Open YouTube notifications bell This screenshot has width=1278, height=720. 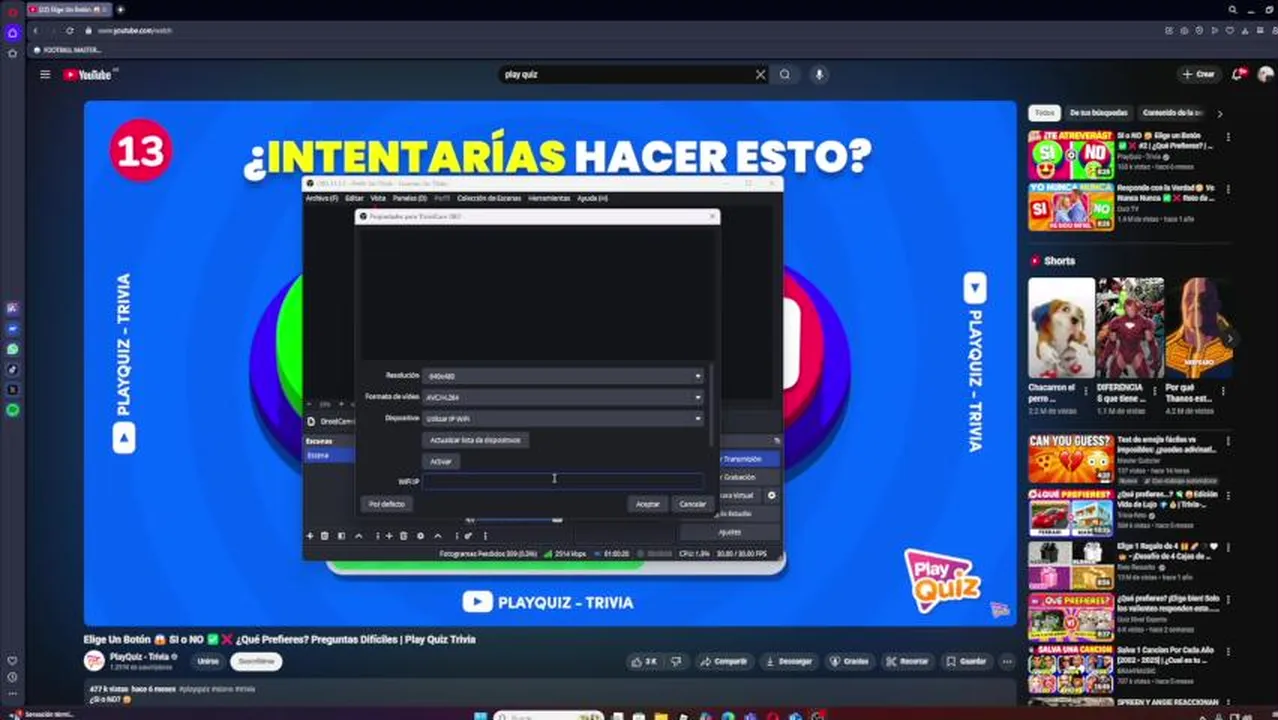click(1238, 74)
